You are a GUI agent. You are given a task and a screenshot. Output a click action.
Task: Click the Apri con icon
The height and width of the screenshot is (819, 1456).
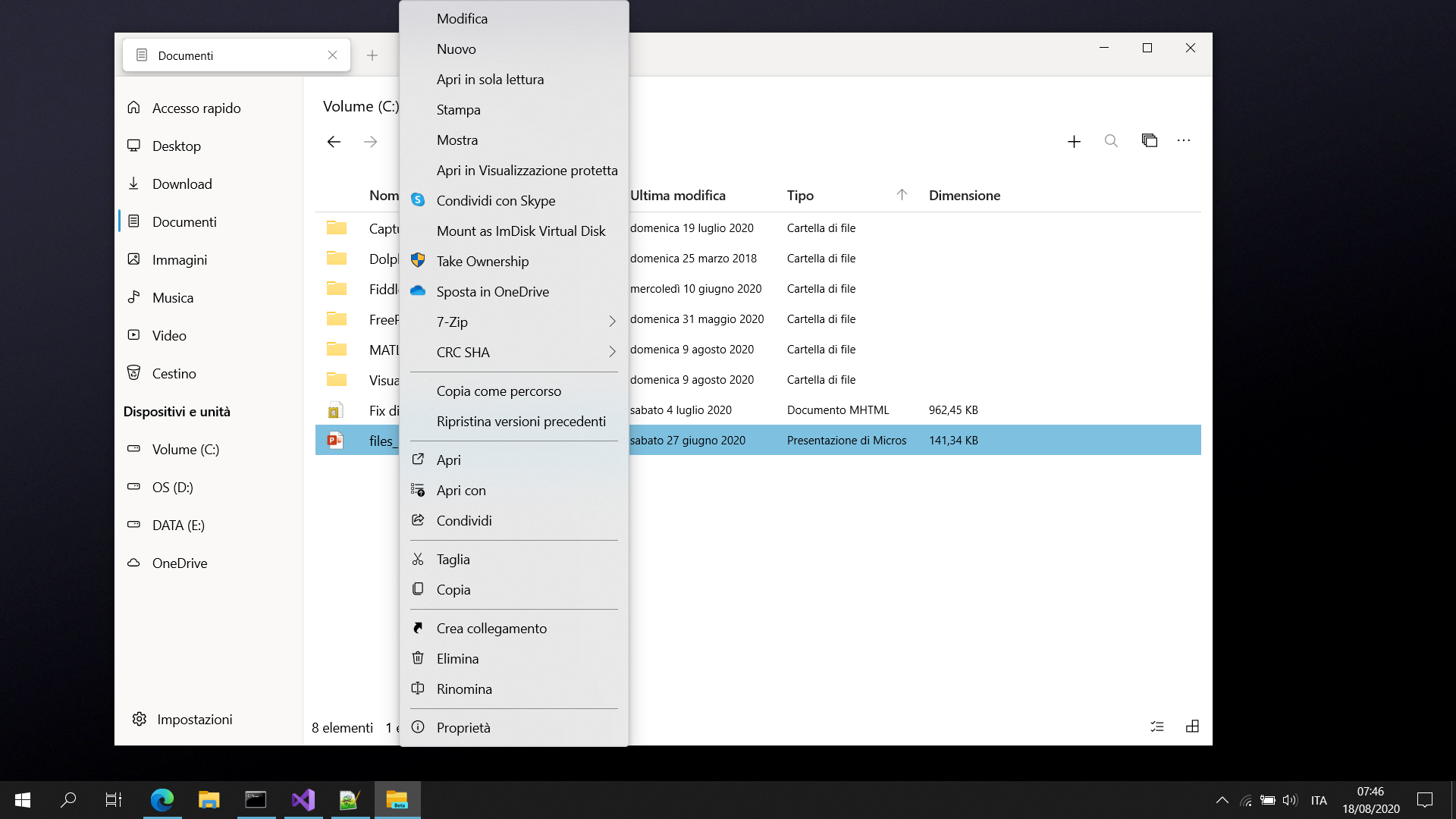click(x=418, y=489)
